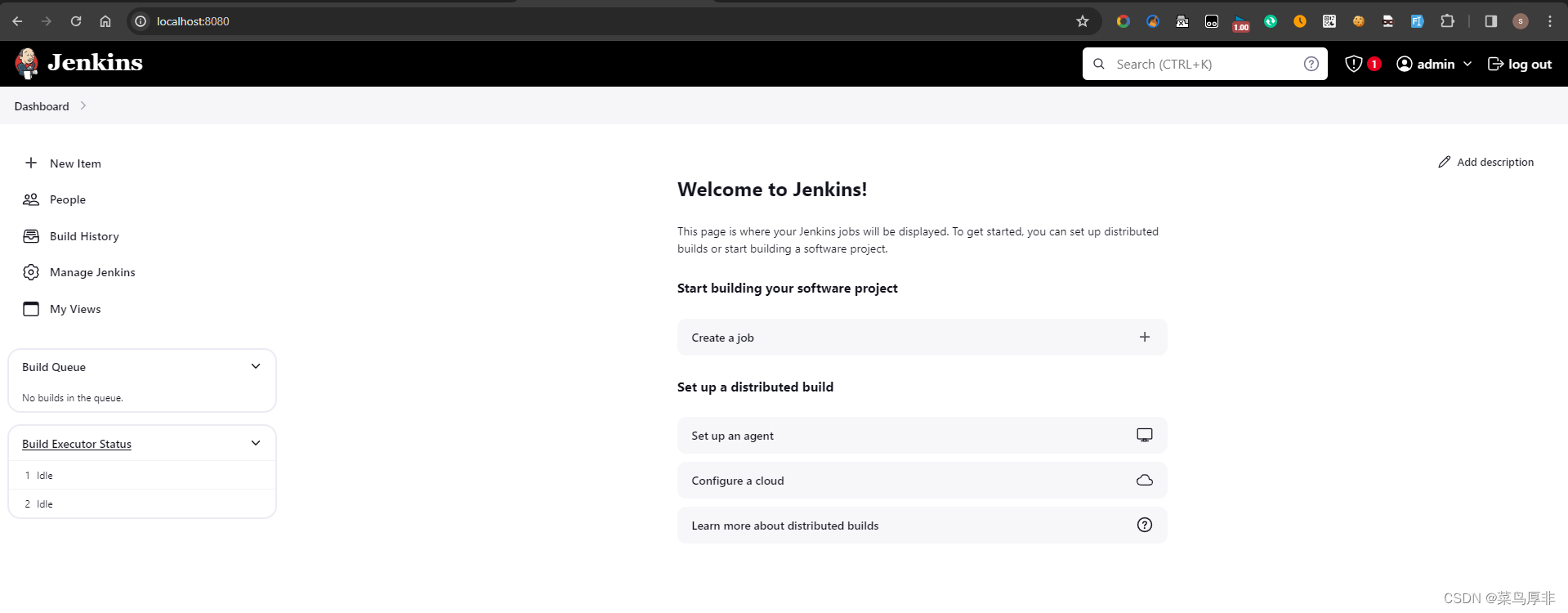Screen dimensions: 1568x613
Task: Click the green refresh arrows extension icon
Action: [x=1271, y=21]
